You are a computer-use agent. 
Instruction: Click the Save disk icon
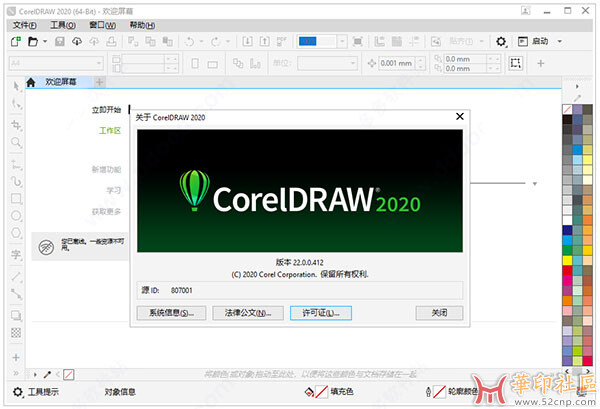point(60,41)
